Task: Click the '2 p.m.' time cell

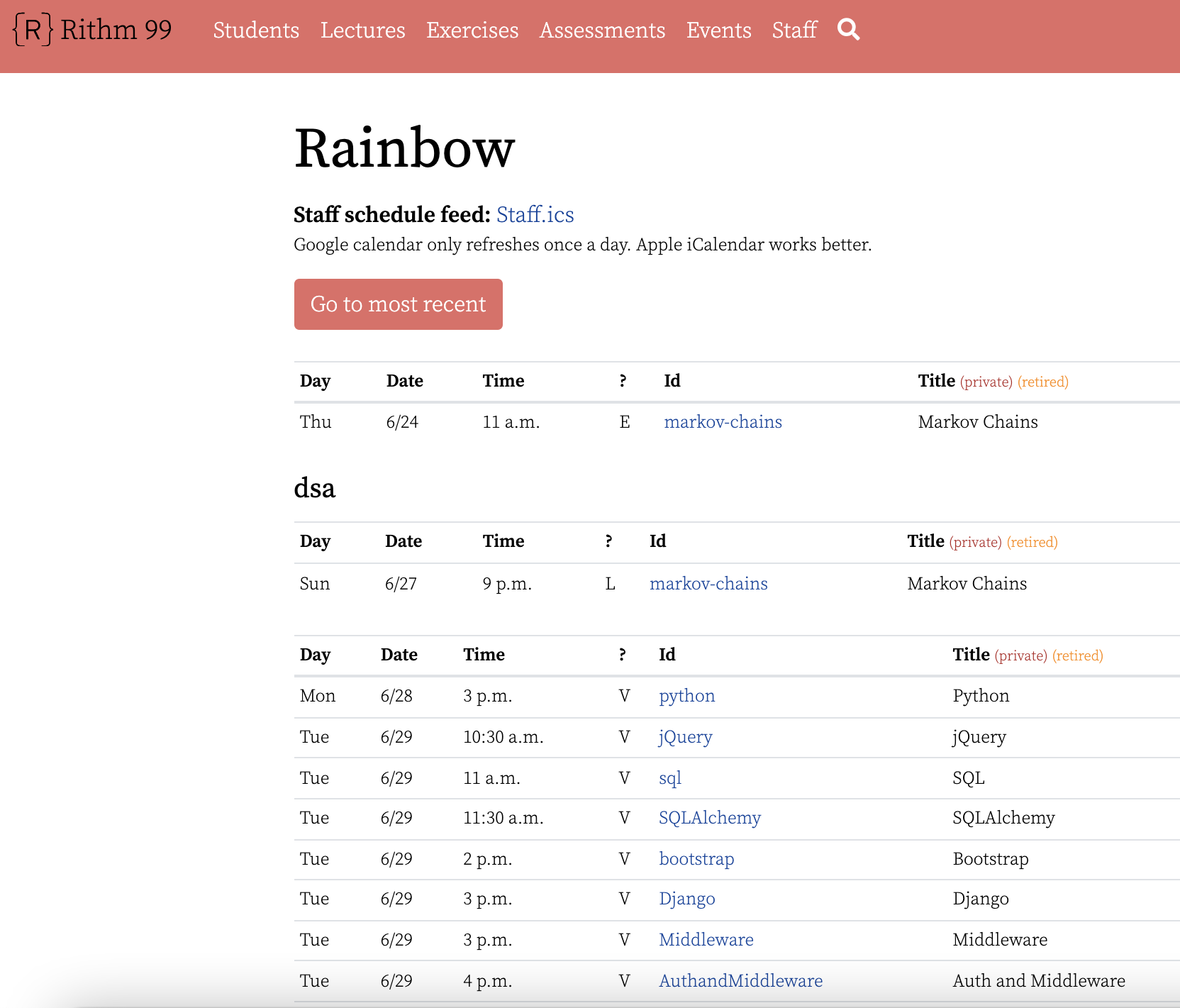Action: (487, 859)
